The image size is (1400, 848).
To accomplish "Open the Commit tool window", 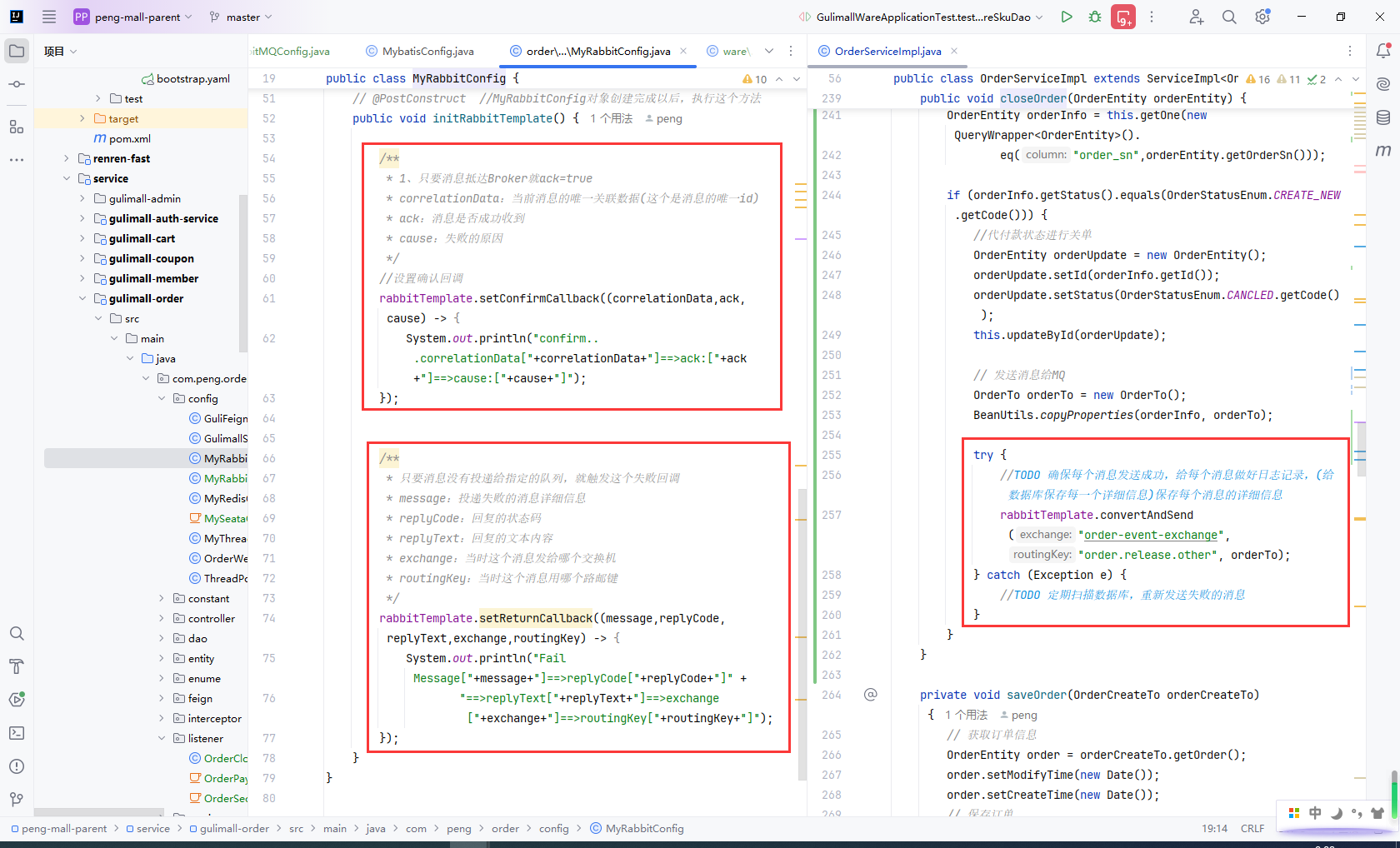I will (x=17, y=84).
